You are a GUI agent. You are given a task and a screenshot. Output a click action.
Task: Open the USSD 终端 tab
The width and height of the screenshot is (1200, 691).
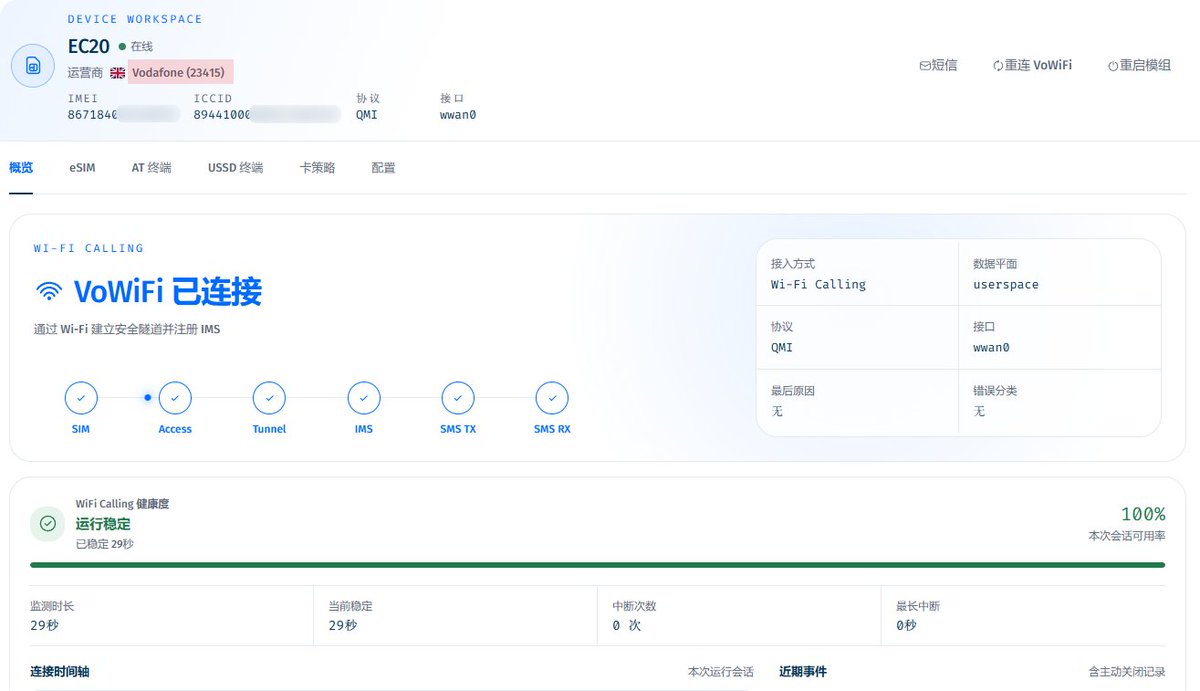pyautogui.click(x=235, y=167)
